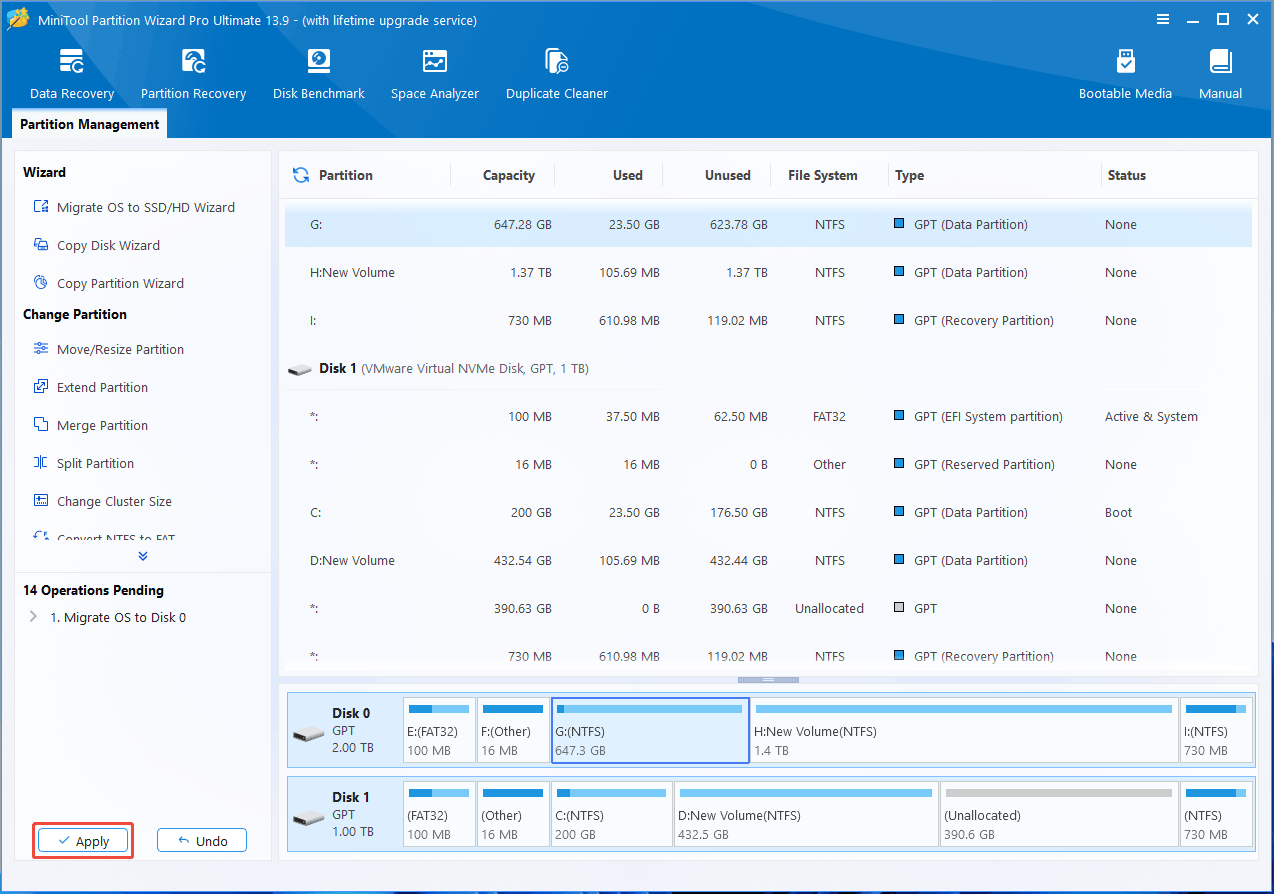Start Copy Partition Wizard
The height and width of the screenshot is (894, 1274).
108,283
